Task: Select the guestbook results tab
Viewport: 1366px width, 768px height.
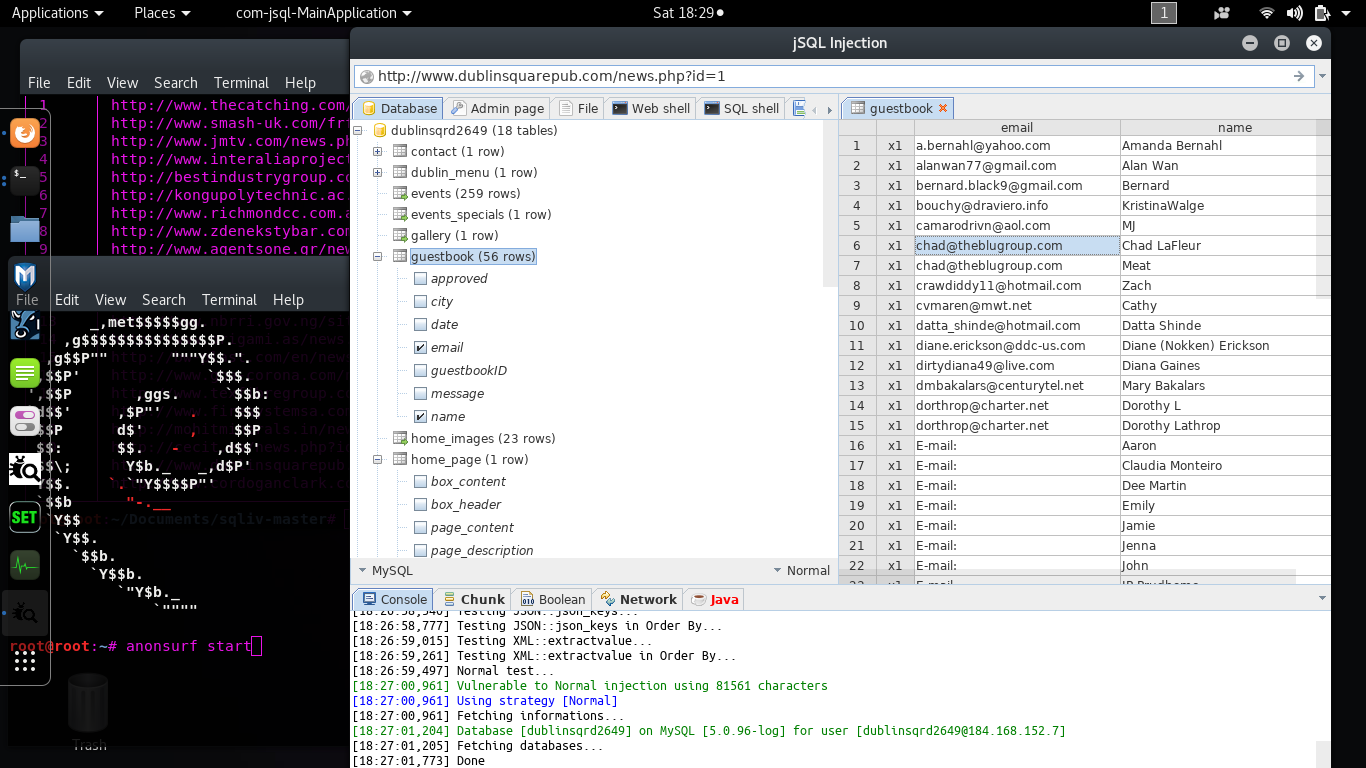Action: tap(899, 108)
